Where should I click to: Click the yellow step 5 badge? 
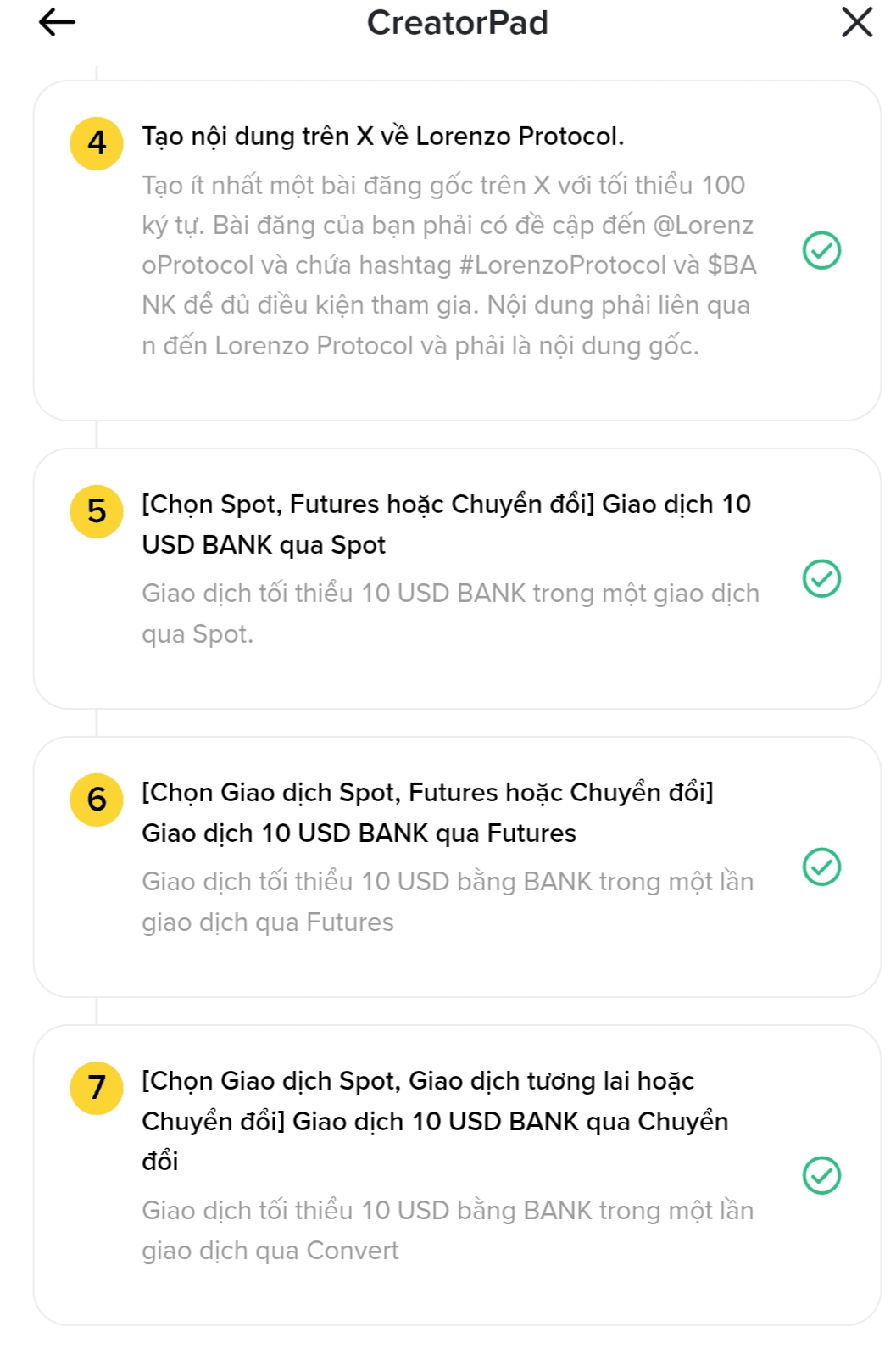coord(97,511)
